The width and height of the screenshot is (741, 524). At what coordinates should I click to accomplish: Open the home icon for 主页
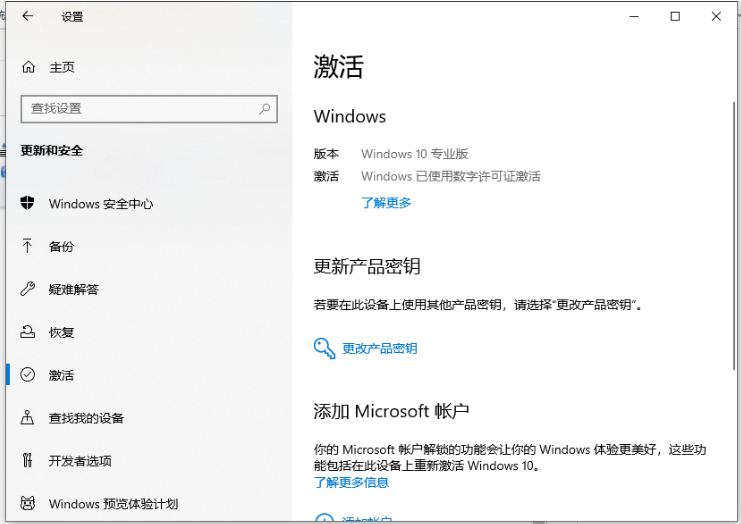pos(28,67)
